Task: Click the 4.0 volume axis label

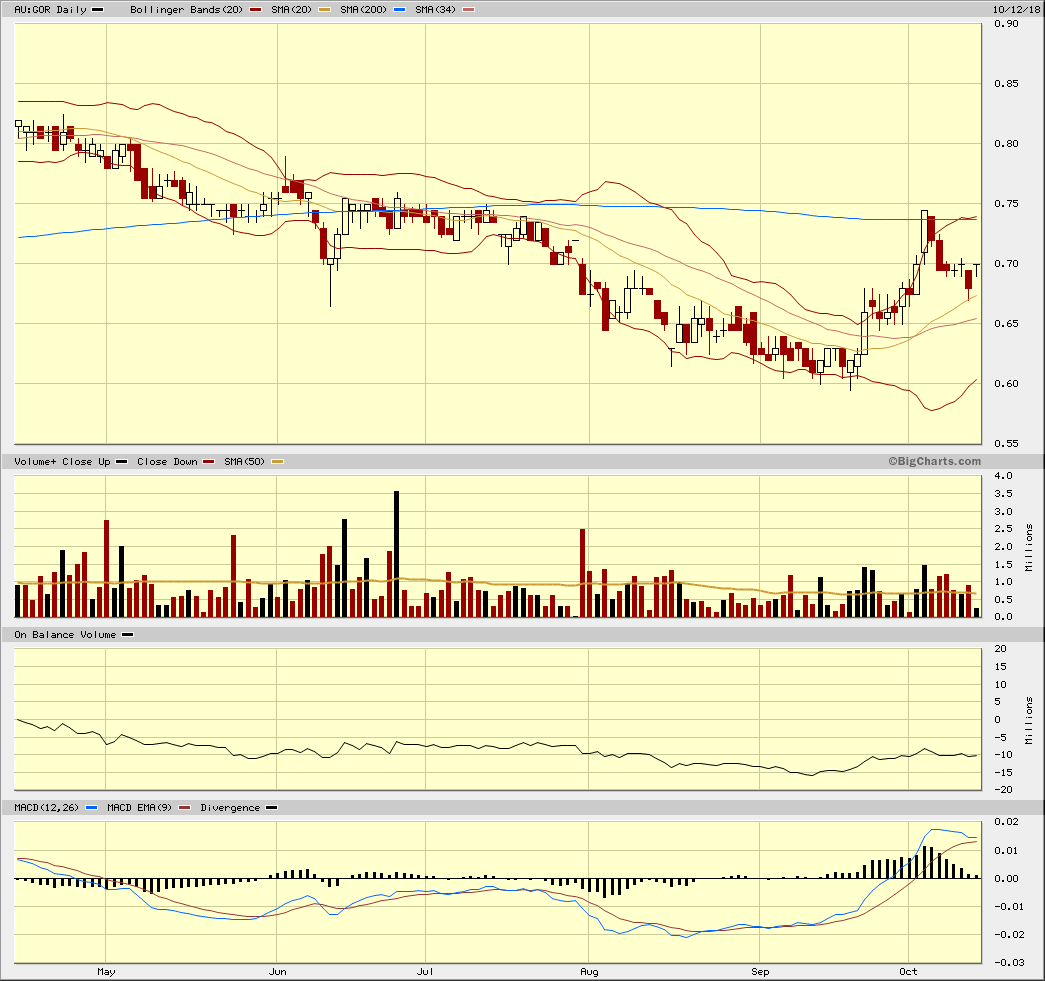Action: (1003, 475)
